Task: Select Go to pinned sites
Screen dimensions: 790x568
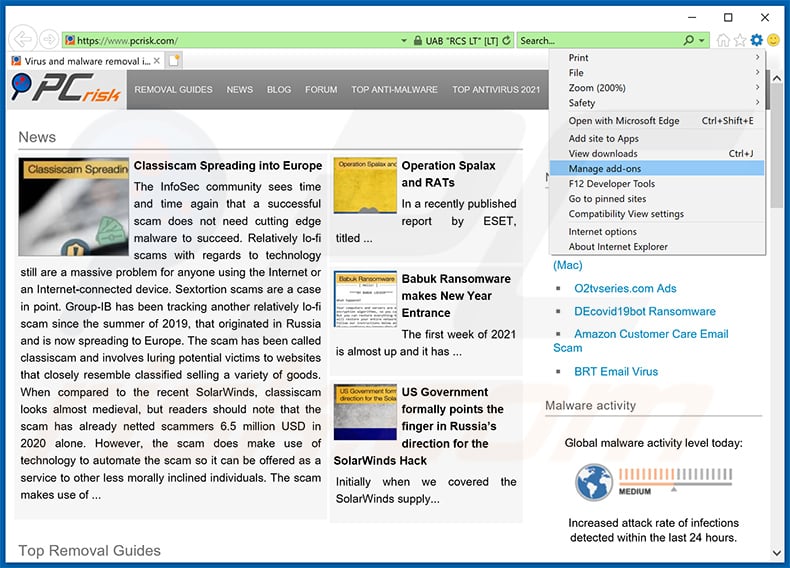Action: tap(657, 199)
